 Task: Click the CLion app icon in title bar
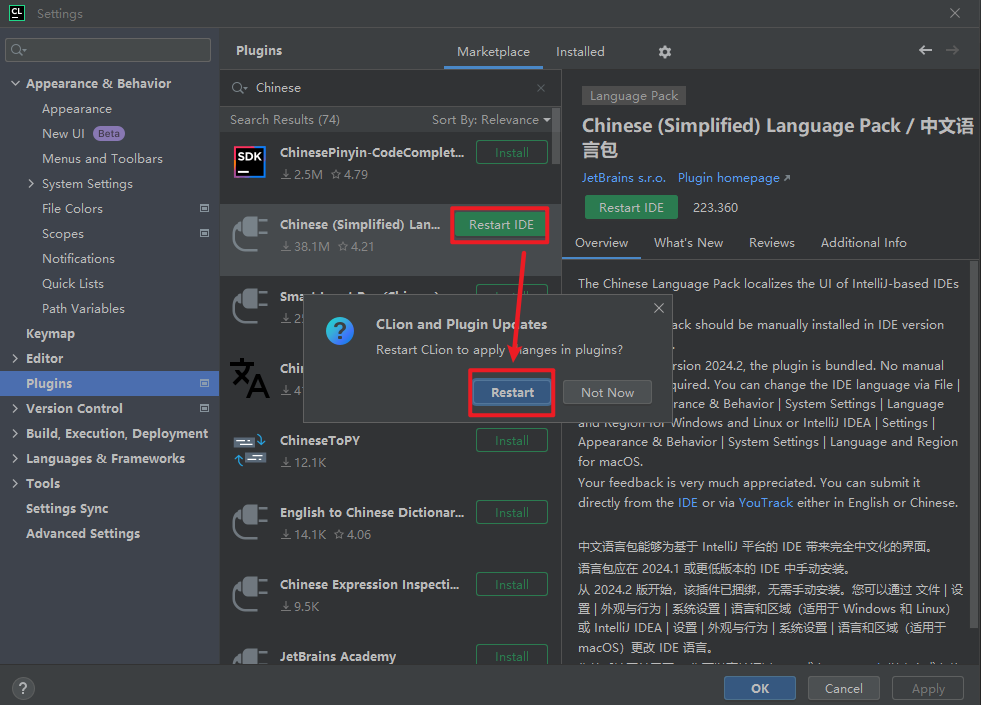pyautogui.click(x=16, y=13)
